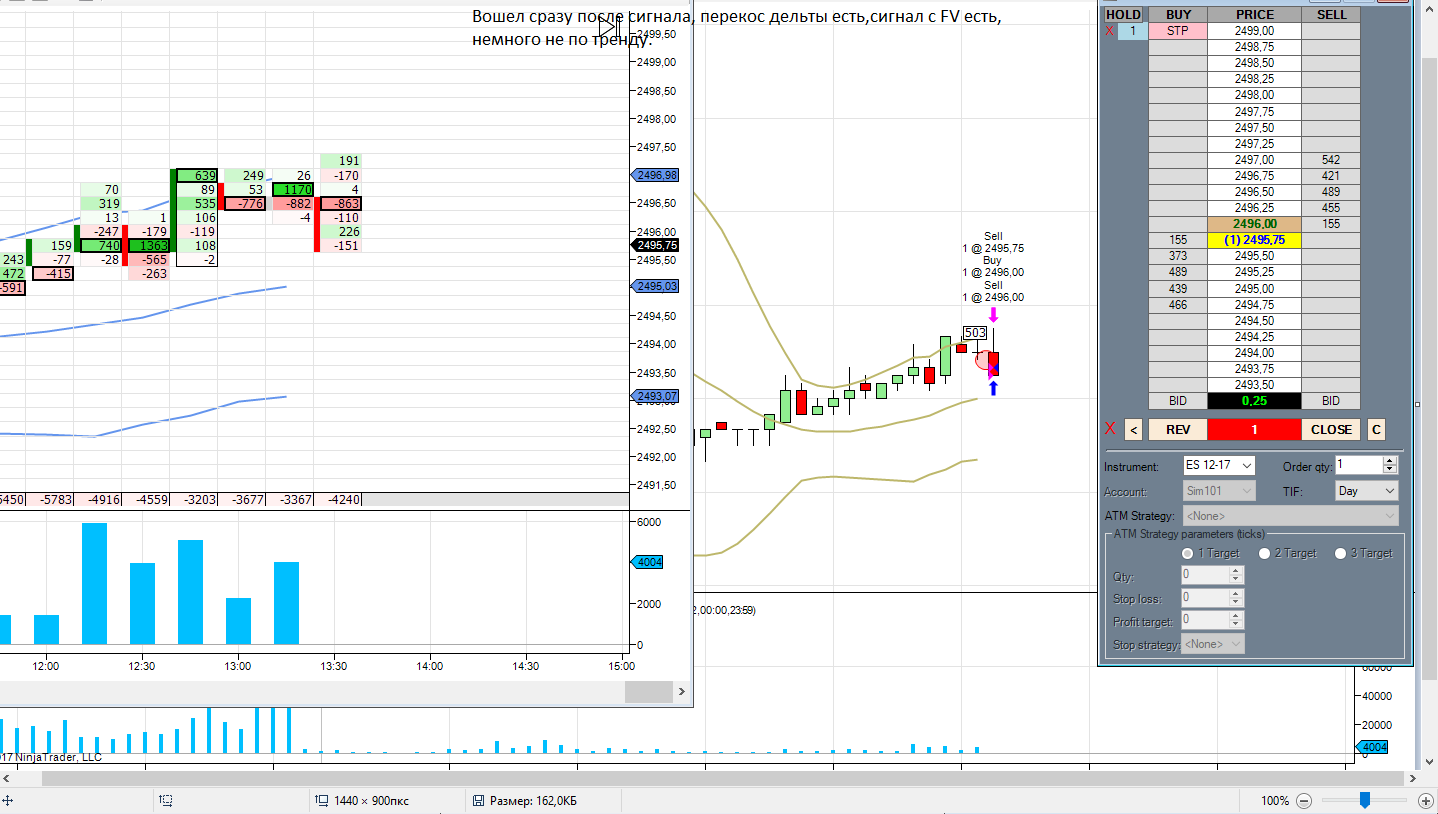
Task: Click the HOLD column header
Action: click(x=1124, y=15)
